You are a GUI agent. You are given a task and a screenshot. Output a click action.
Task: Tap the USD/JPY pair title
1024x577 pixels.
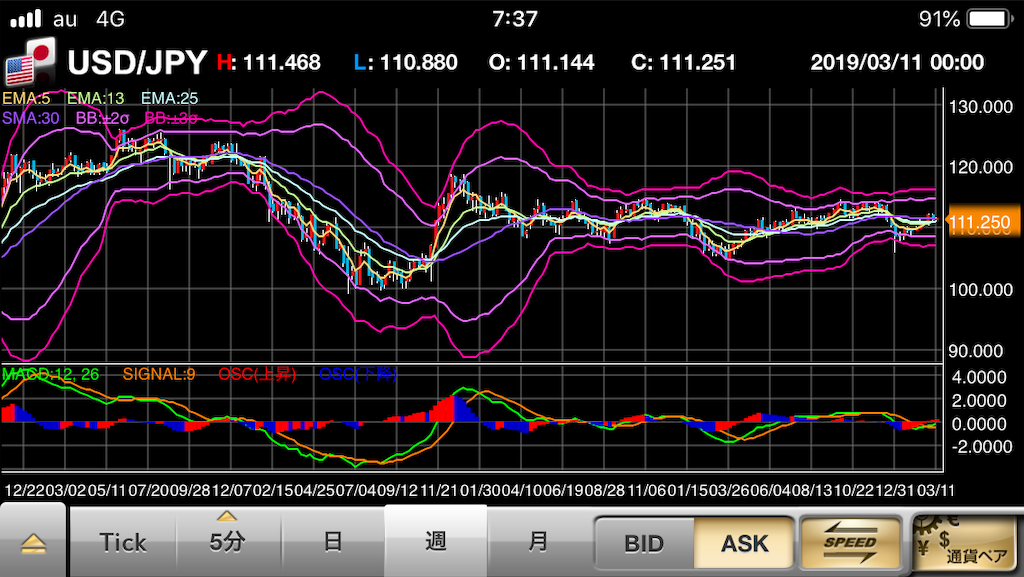138,63
